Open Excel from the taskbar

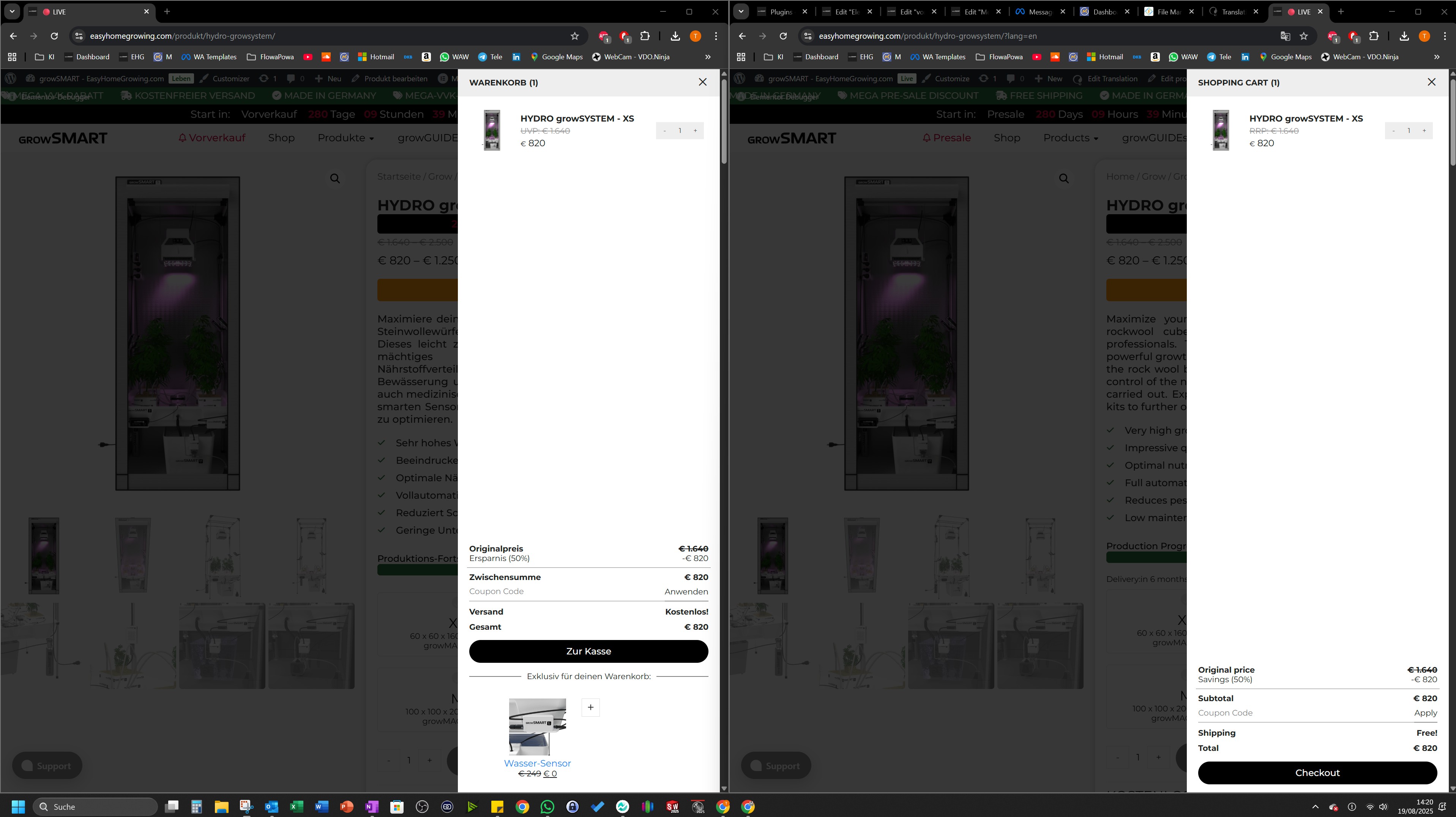296,807
